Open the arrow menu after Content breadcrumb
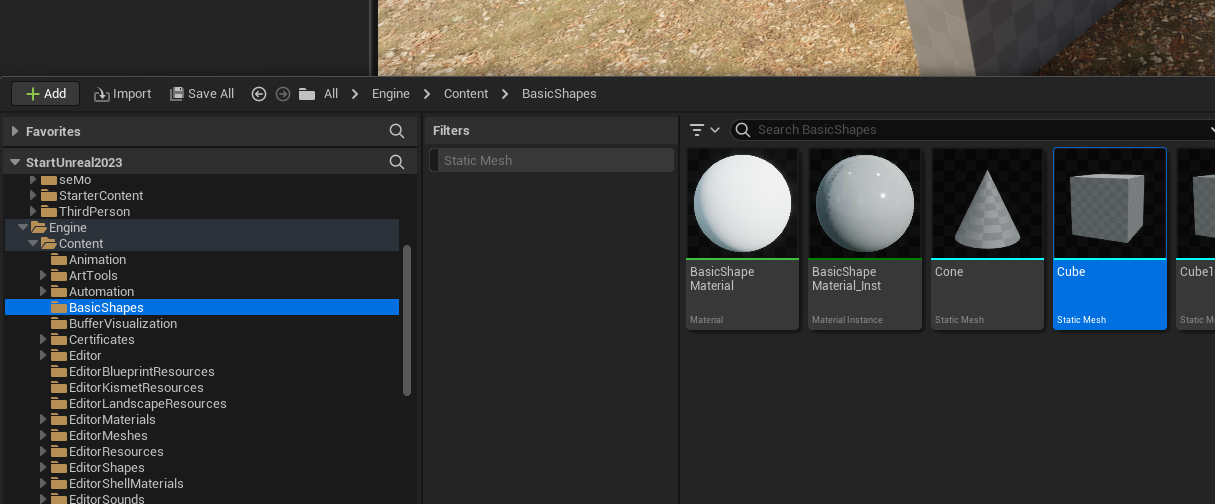The image size is (1215, 504). [x=505, y=94]
